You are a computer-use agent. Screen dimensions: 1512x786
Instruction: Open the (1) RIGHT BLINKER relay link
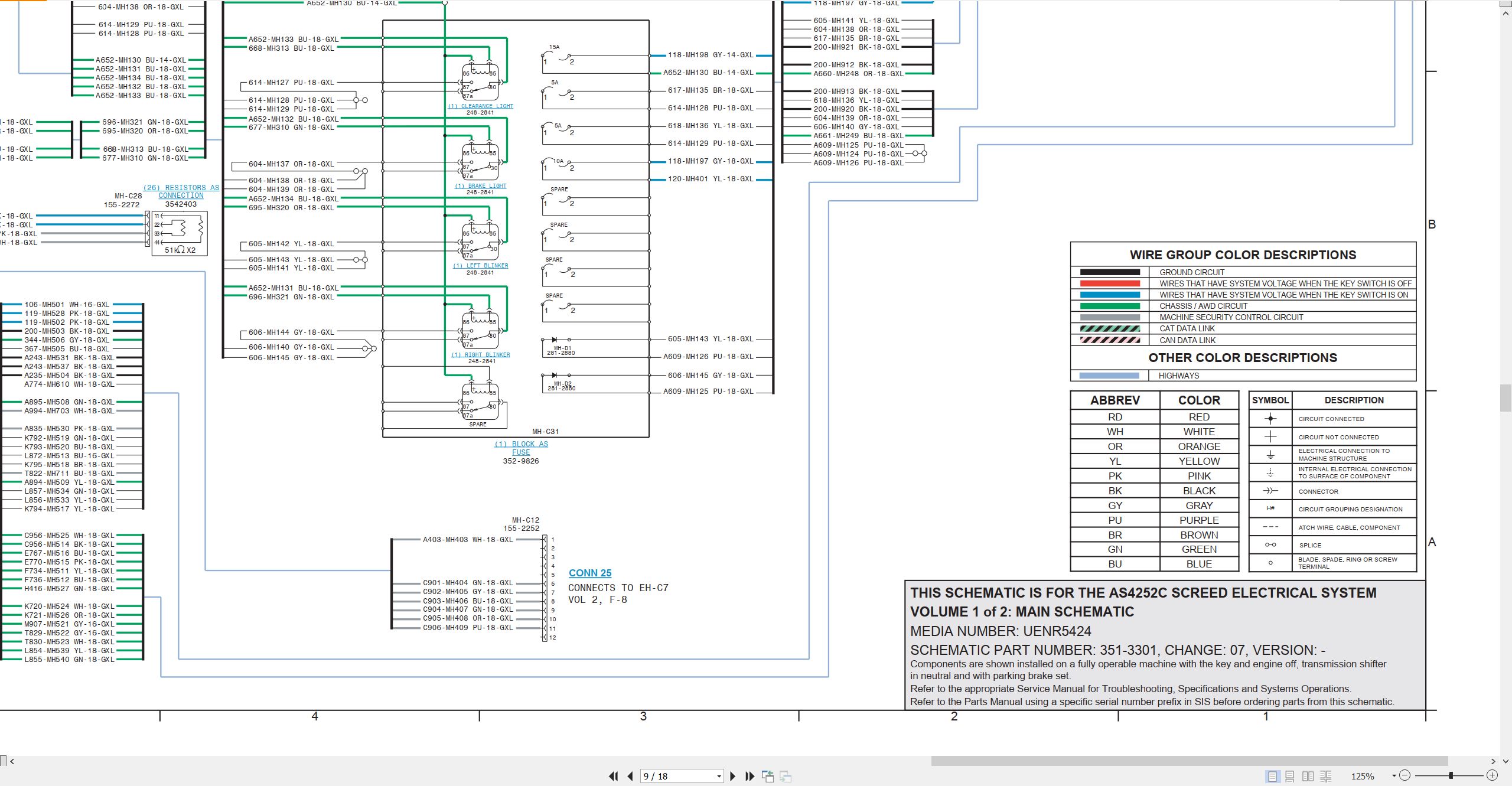tap(480, 355)
